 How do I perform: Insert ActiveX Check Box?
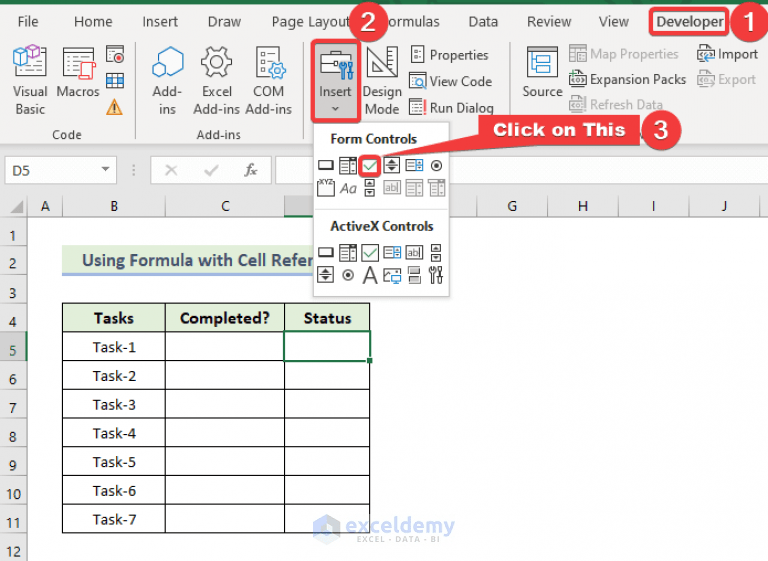click(370, 253)
